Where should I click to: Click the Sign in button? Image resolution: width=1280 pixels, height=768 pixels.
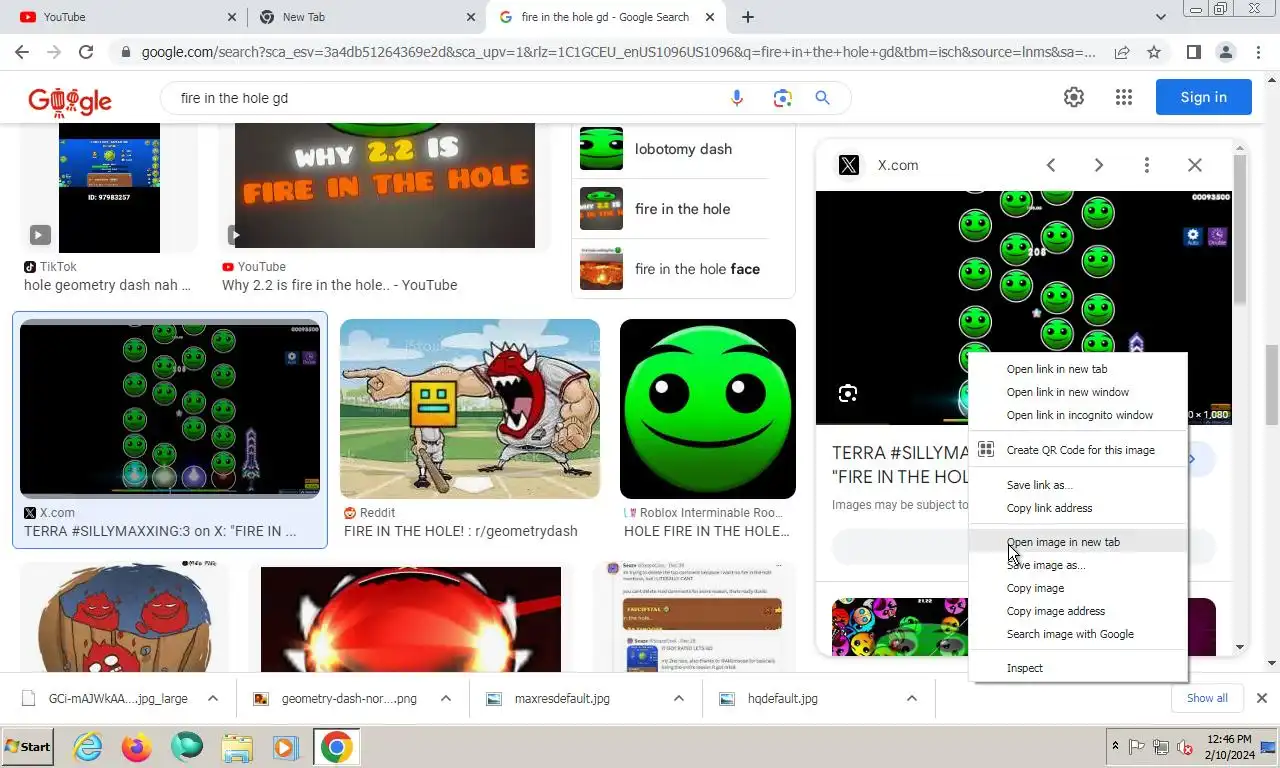(x=1203, y=97)
